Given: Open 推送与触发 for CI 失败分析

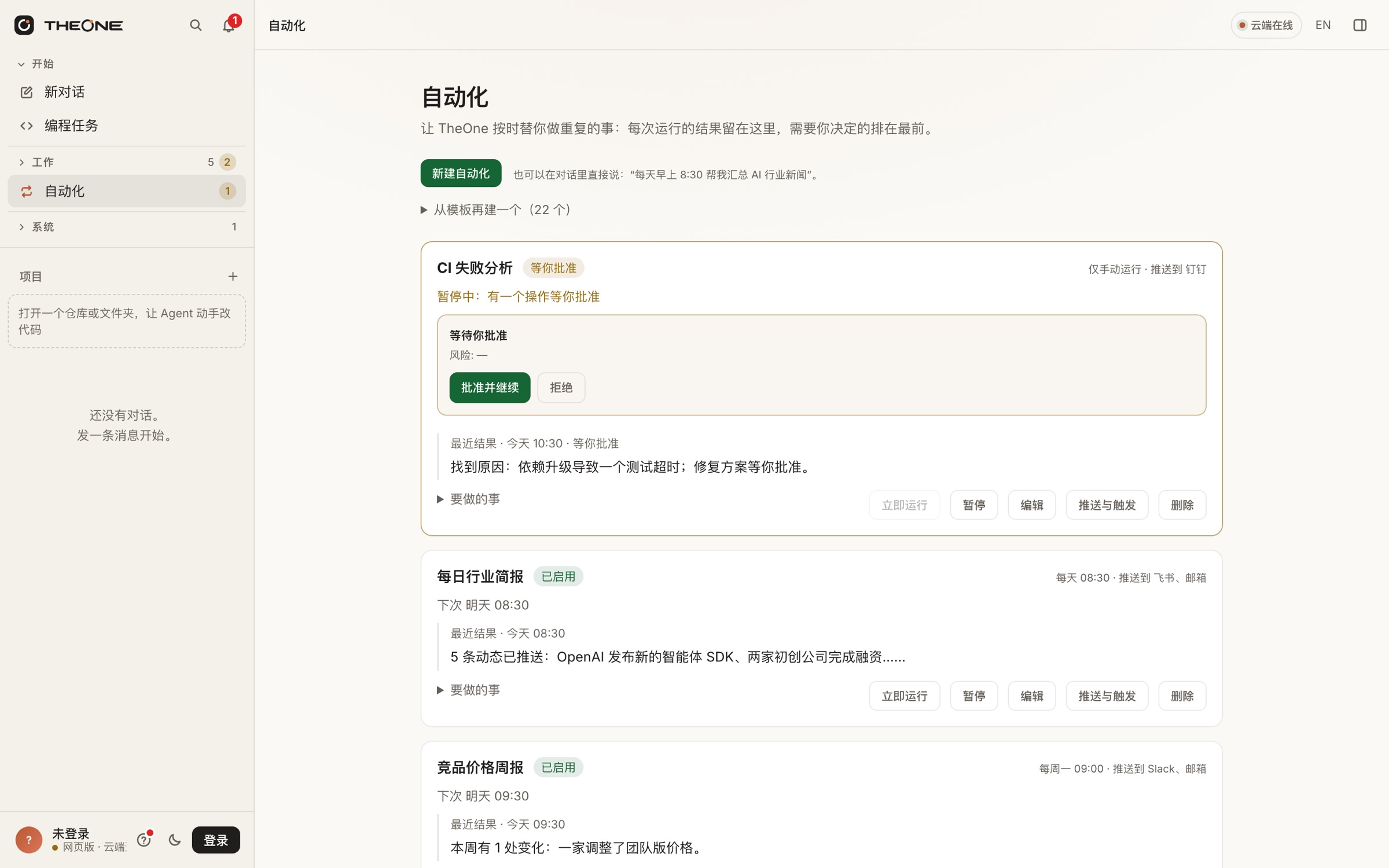Looking at the screenshot, I should tap(1107, 505).
